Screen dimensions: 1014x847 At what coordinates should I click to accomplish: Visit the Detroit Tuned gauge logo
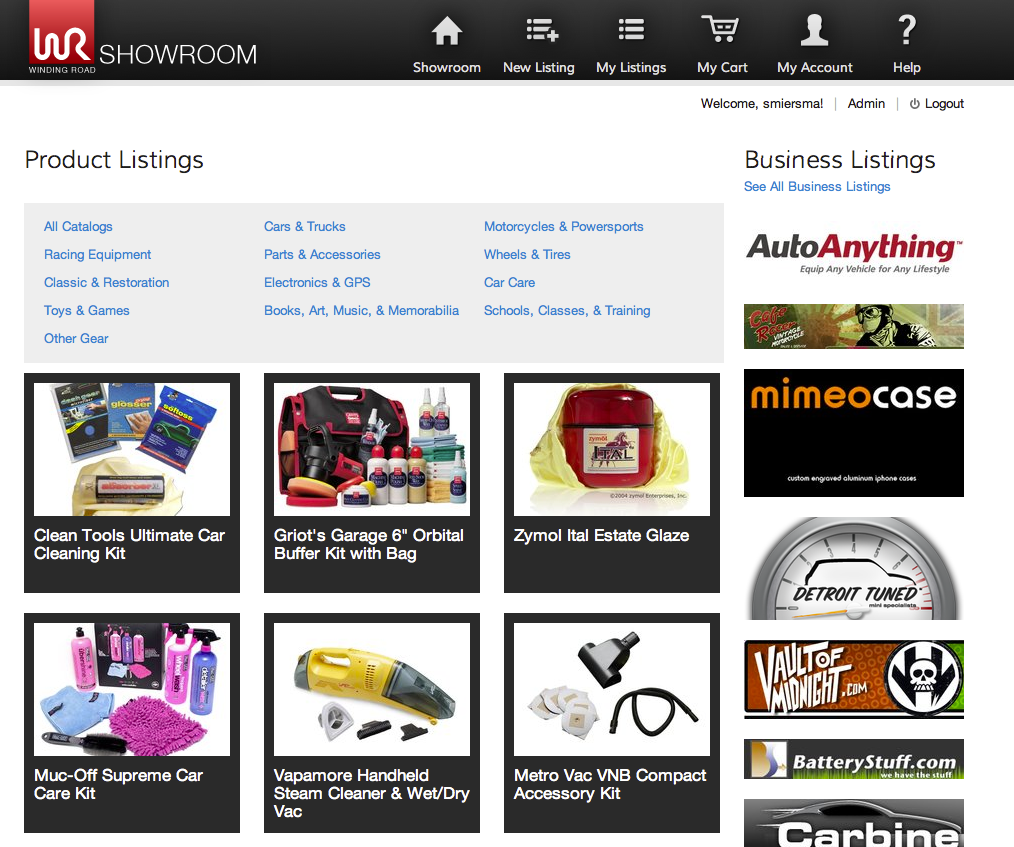[854, 568]
